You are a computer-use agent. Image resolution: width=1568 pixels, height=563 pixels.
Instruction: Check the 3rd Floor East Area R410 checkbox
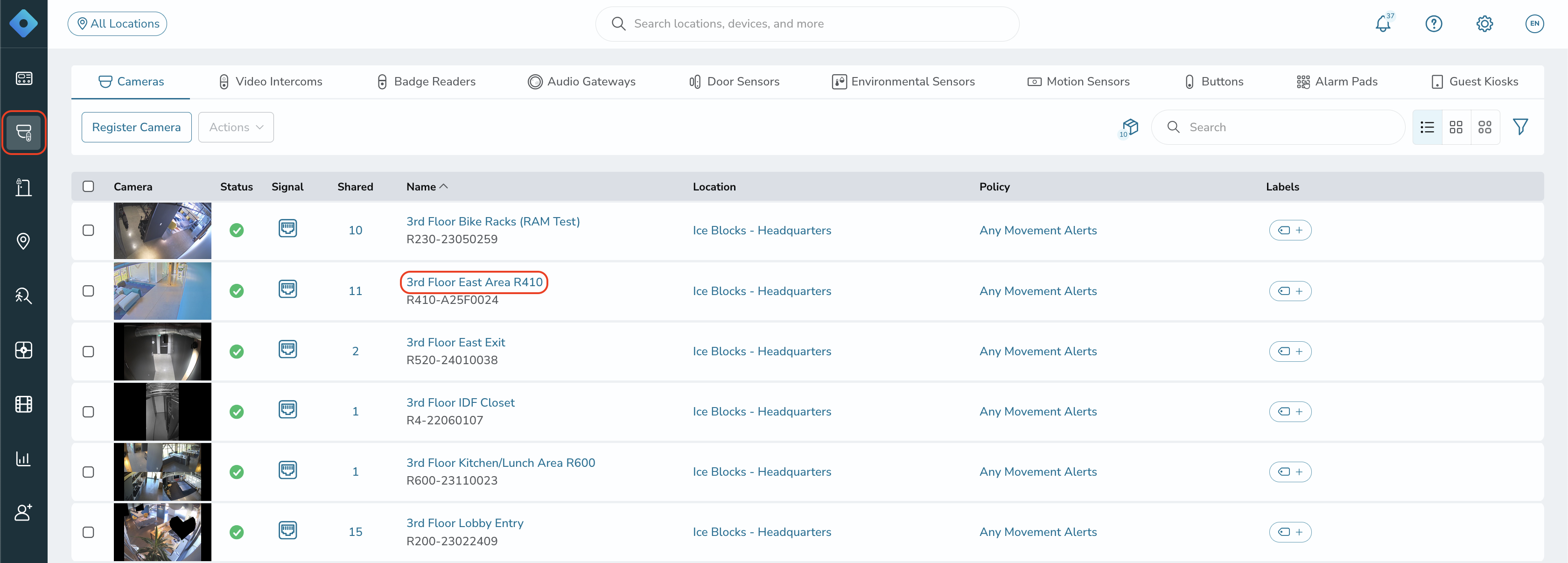[x=88, y=291]
